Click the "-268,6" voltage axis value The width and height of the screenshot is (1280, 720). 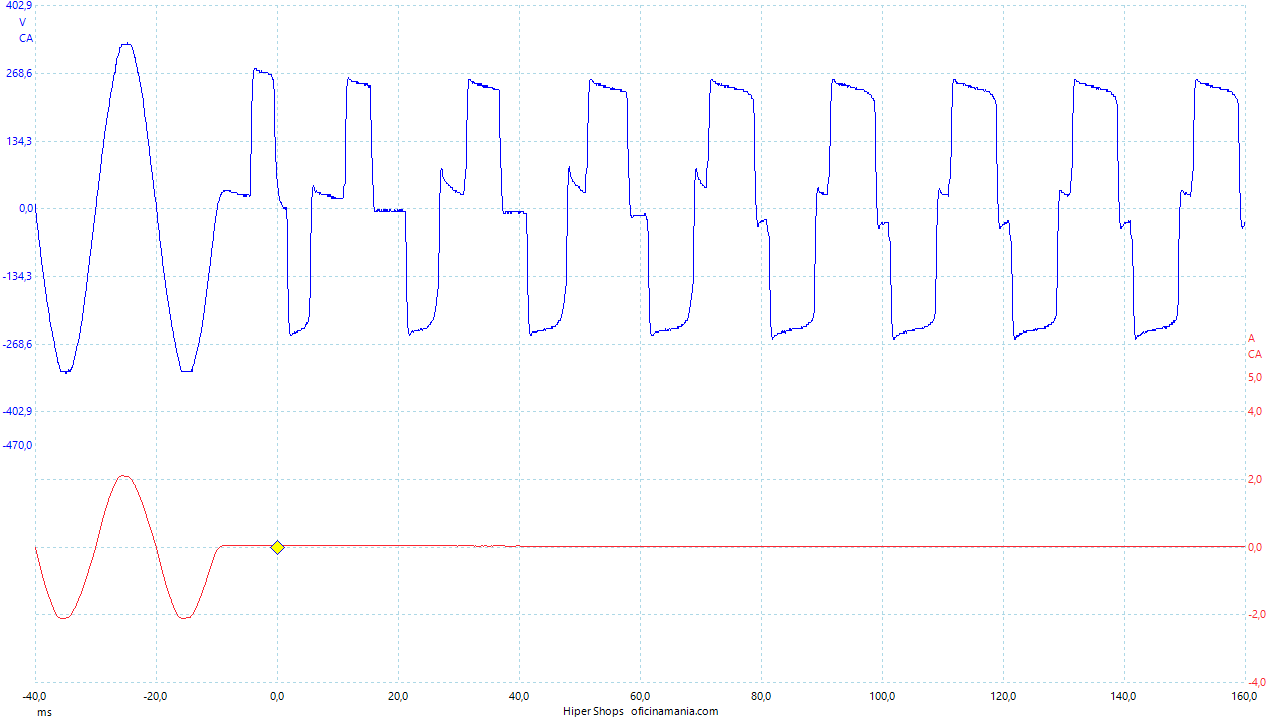[17, 344]
